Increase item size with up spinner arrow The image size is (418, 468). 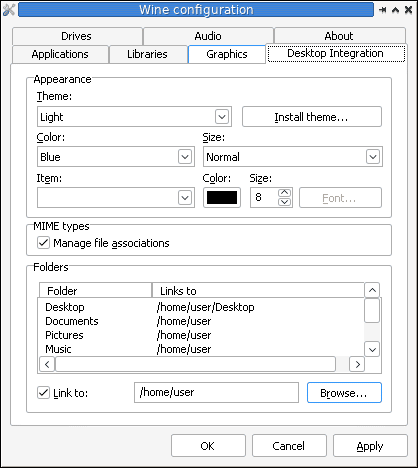click(x=284, y=193)
